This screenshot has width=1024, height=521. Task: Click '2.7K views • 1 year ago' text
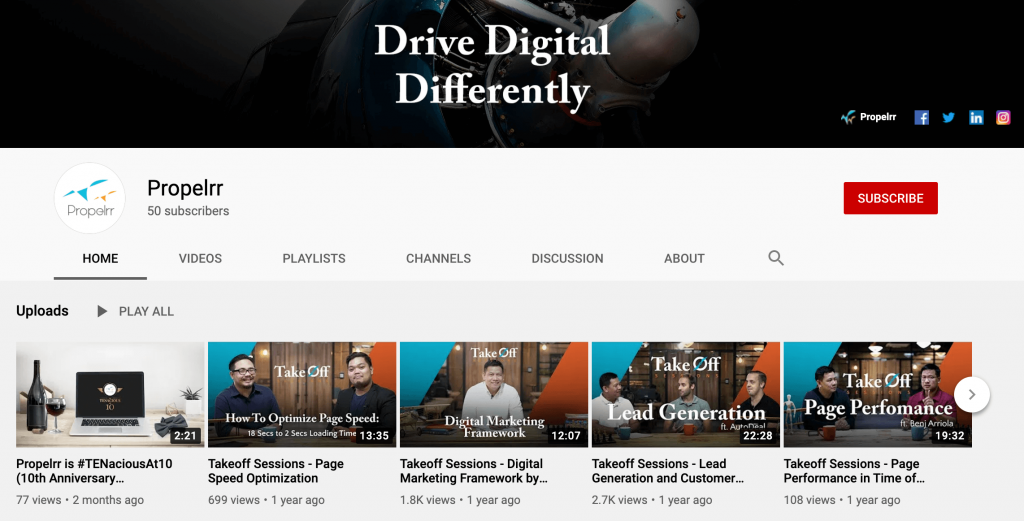[652, 500]
